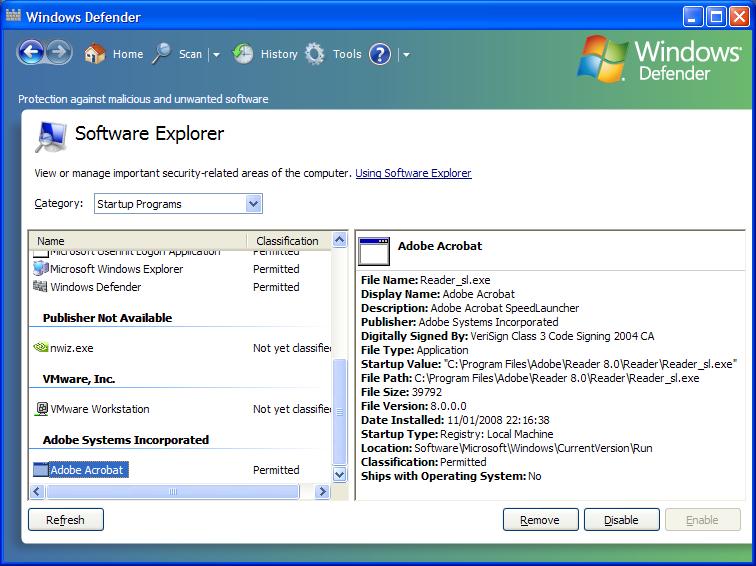Click the Startup Value detail line

[549, 364]
